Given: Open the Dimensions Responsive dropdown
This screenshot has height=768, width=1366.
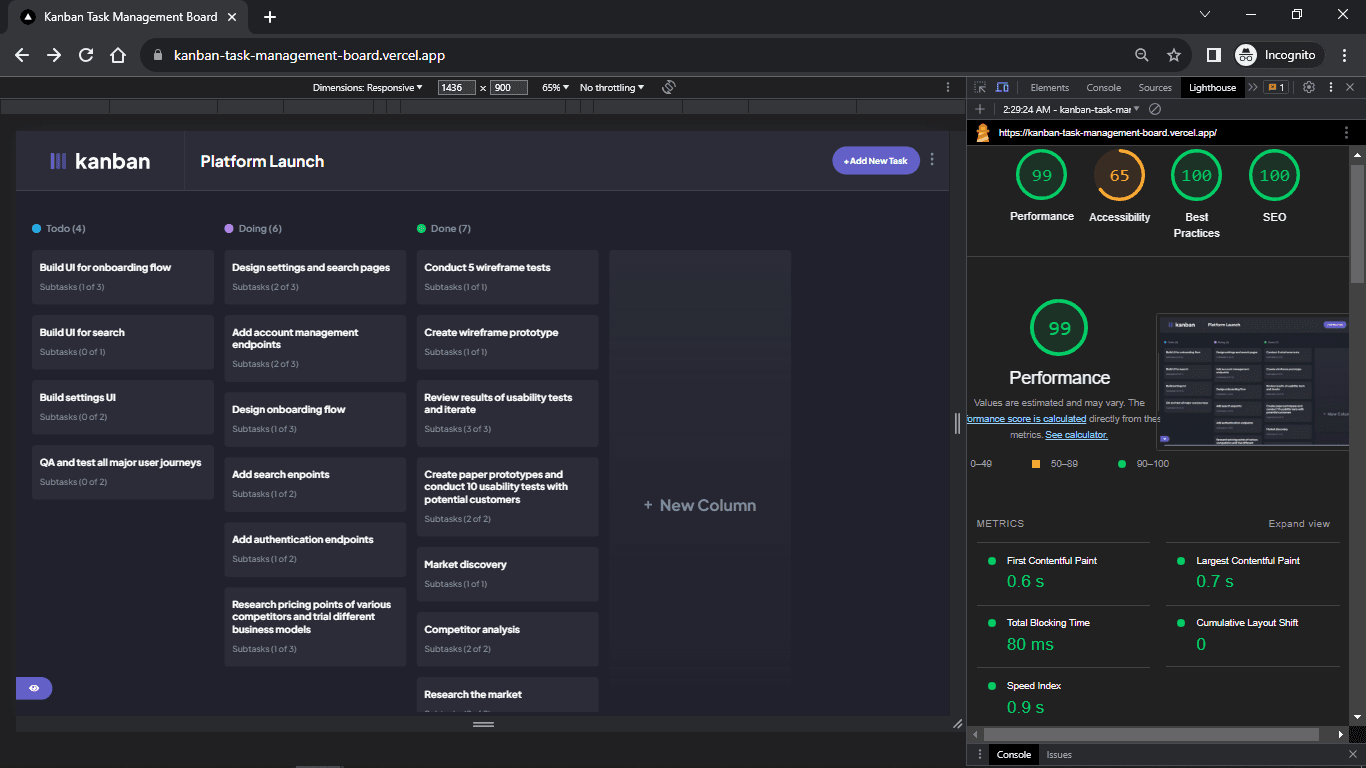Looking at the screenshot, I should 367,88.
